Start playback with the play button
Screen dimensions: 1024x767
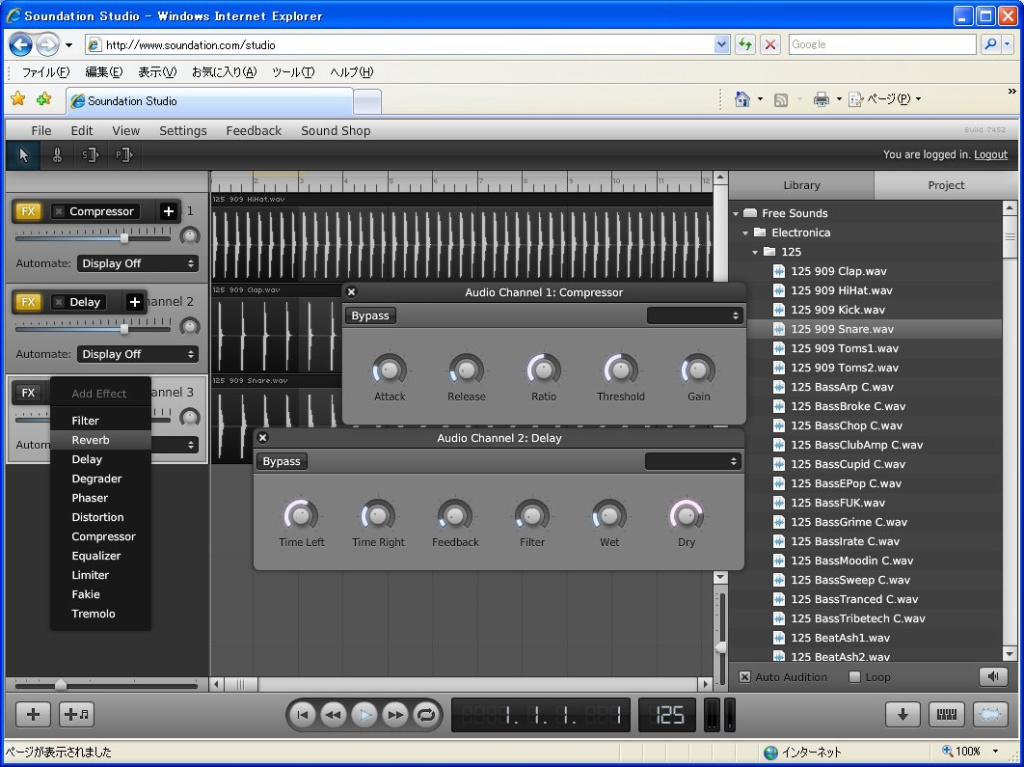click(x=364, y=715)
